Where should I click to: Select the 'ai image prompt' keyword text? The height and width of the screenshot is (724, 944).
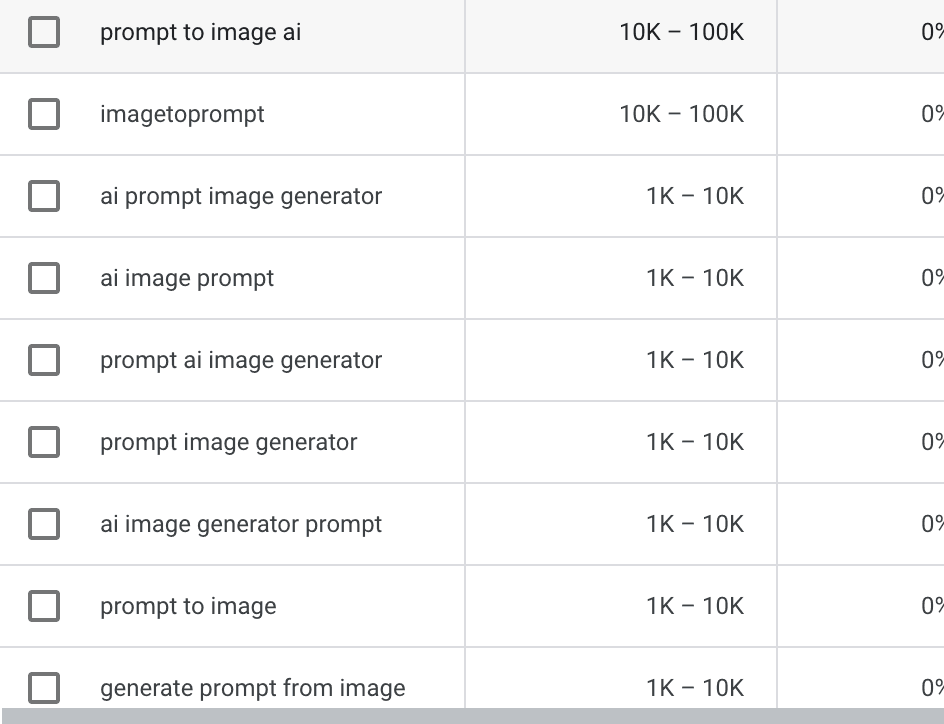pos(187,278)
